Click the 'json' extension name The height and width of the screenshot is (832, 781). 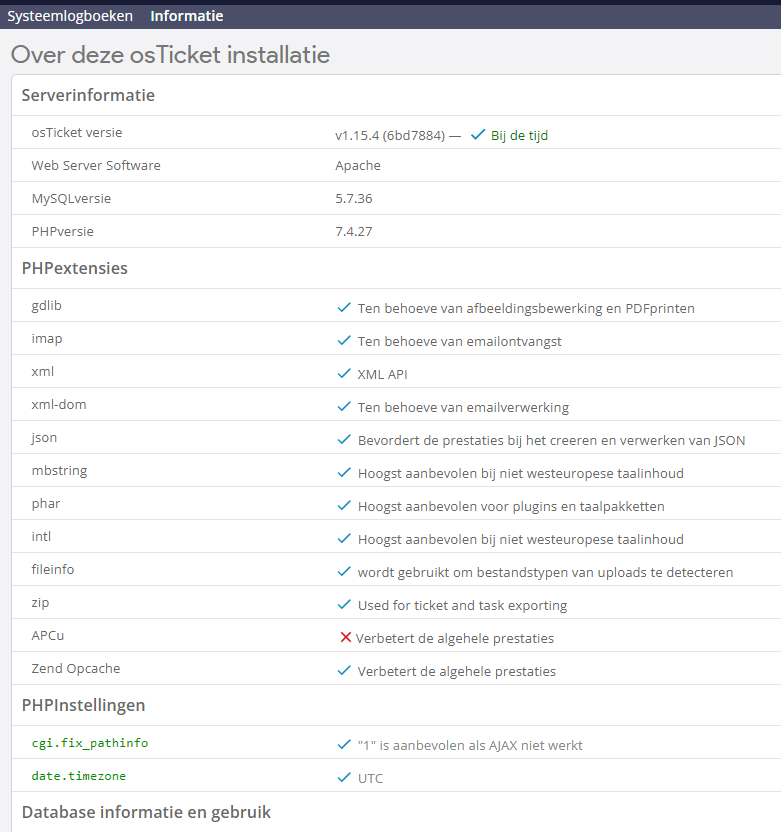point(44,438)
